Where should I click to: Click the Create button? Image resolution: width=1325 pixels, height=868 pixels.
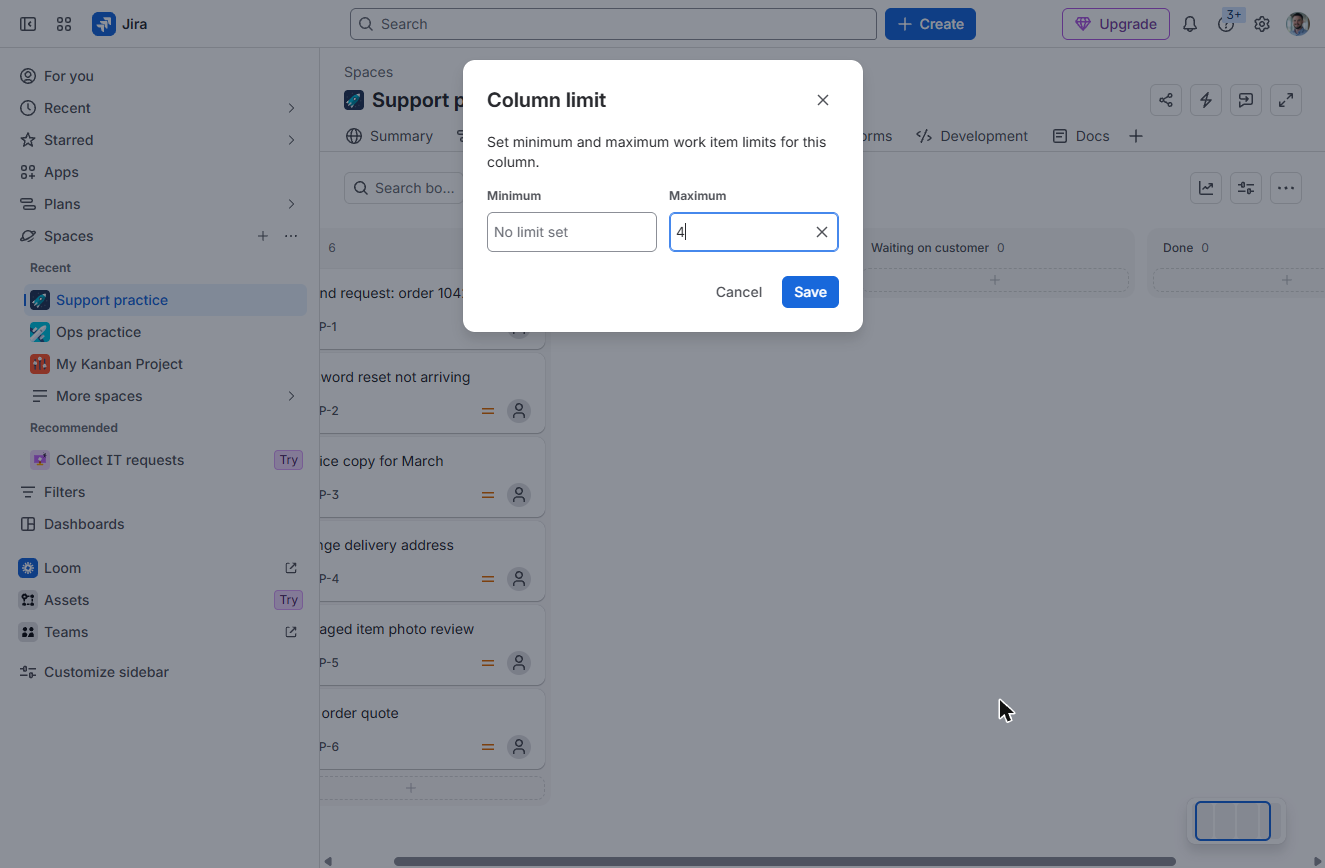pyautogui.click(x=930, y=24)
